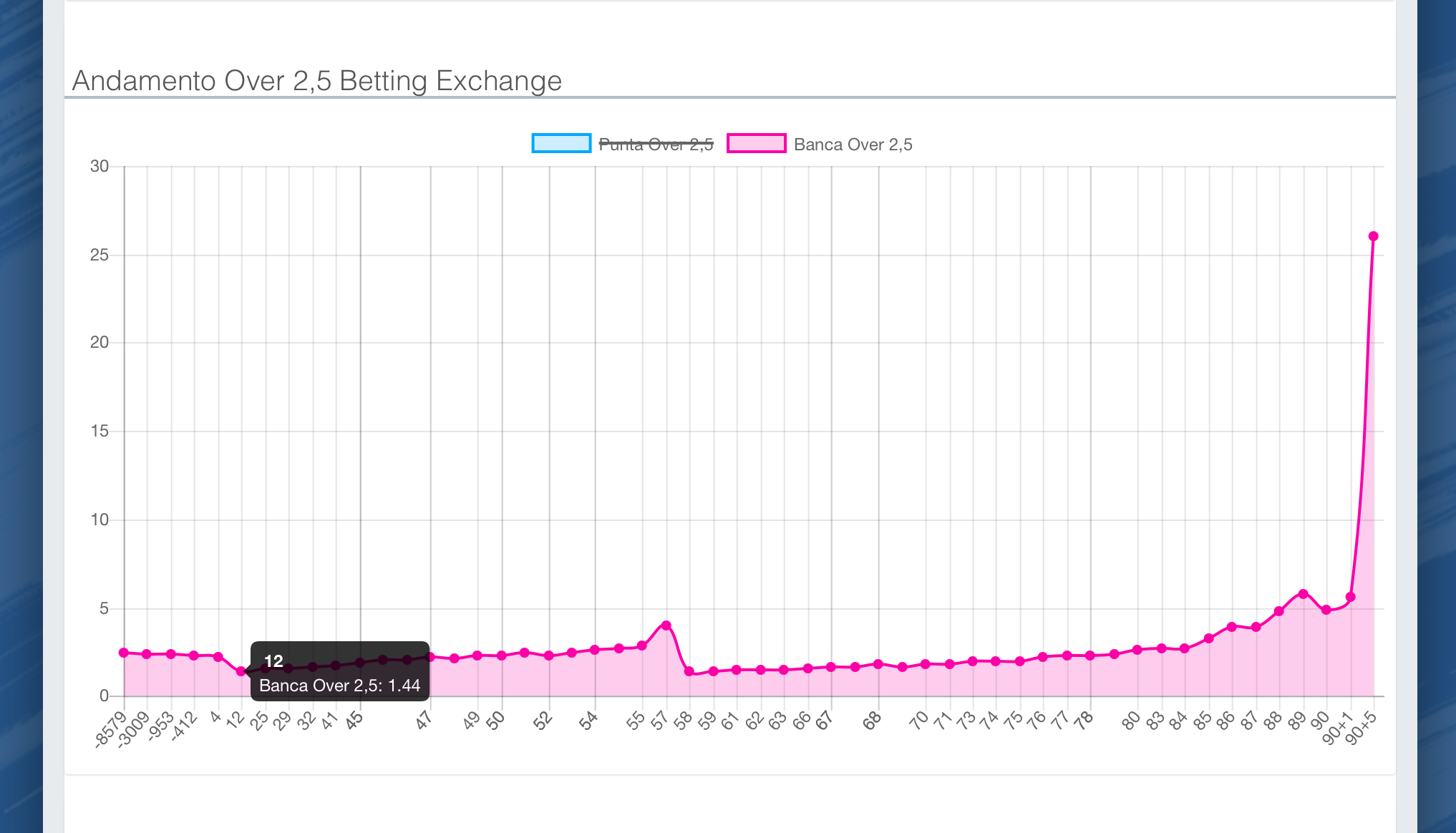
Task: Toggle the struck-through Punta Over 2,5 legend label
Action: click(656, 145)
